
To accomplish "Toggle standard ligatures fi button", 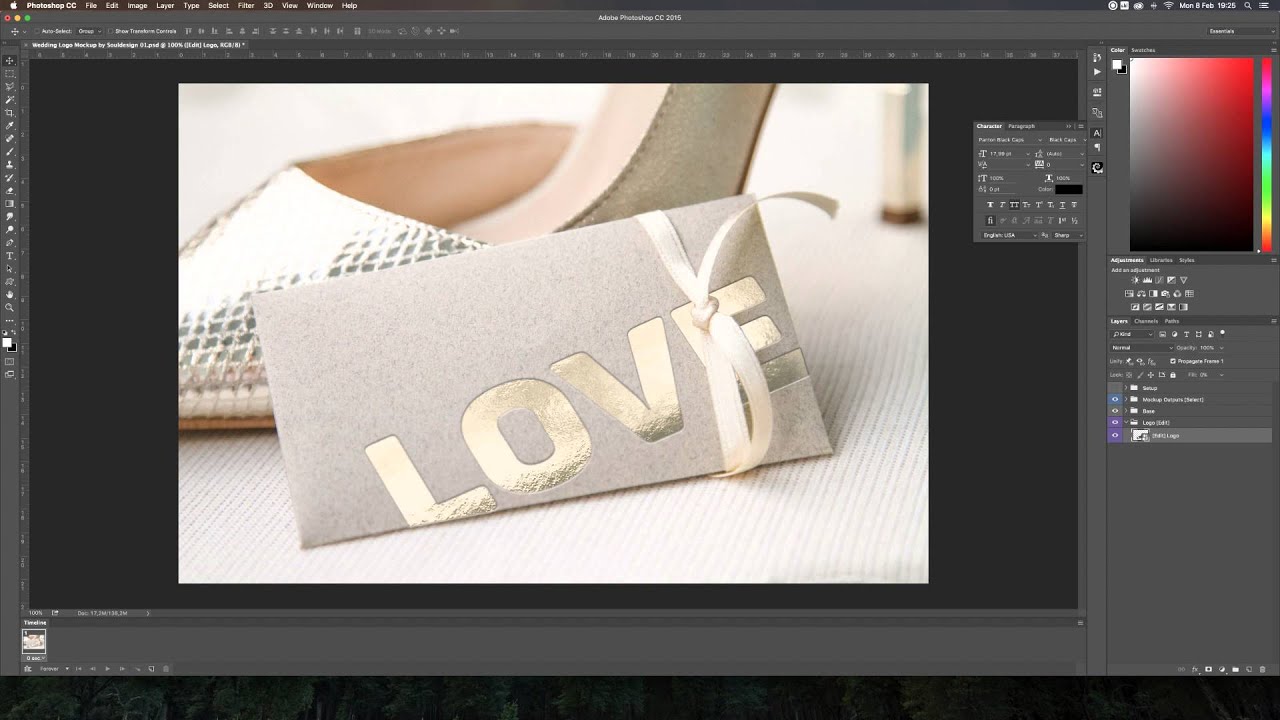I will [x=990, y=221].
